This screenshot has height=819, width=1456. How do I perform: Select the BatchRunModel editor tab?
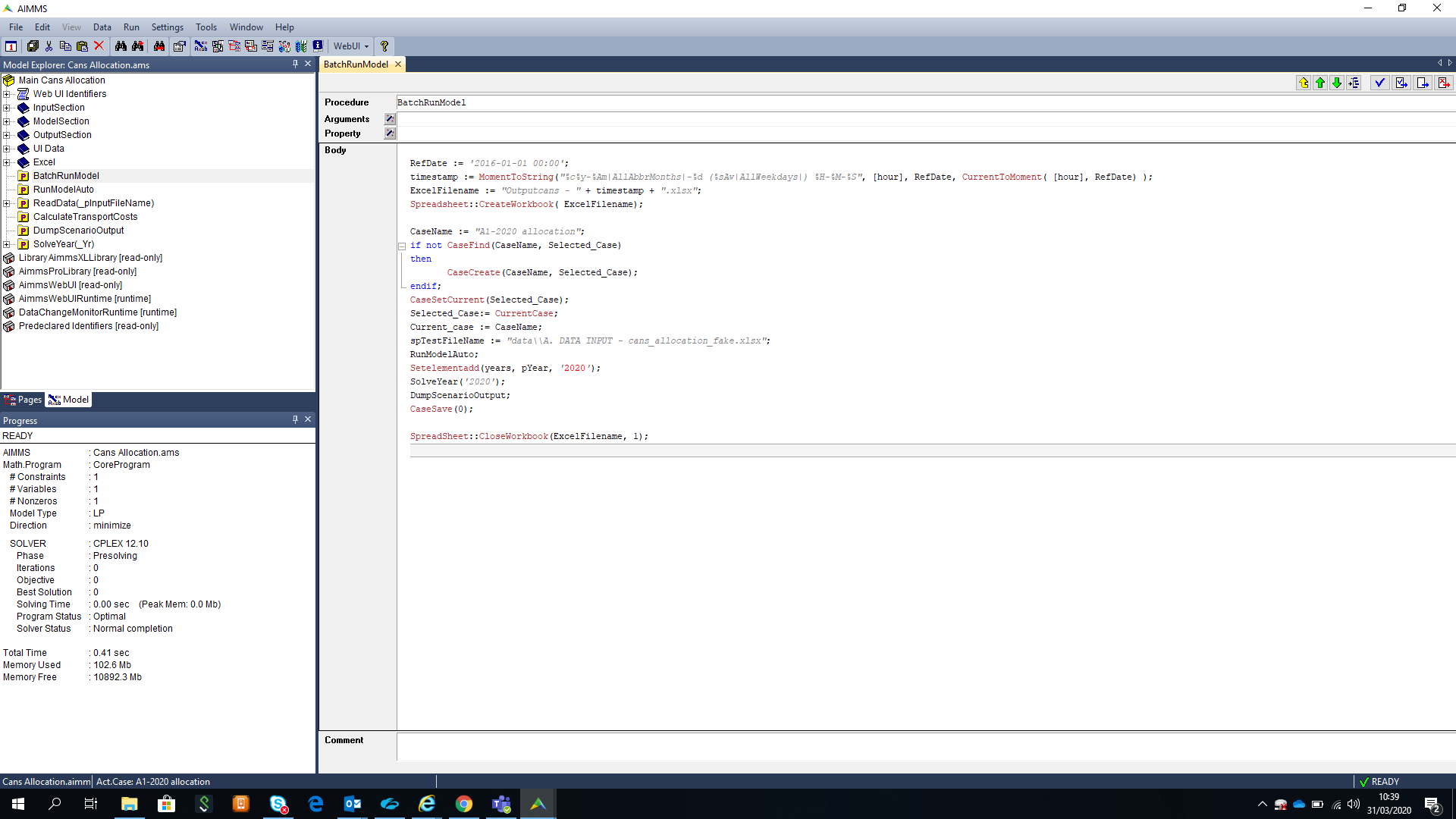[x=356, y=64]
